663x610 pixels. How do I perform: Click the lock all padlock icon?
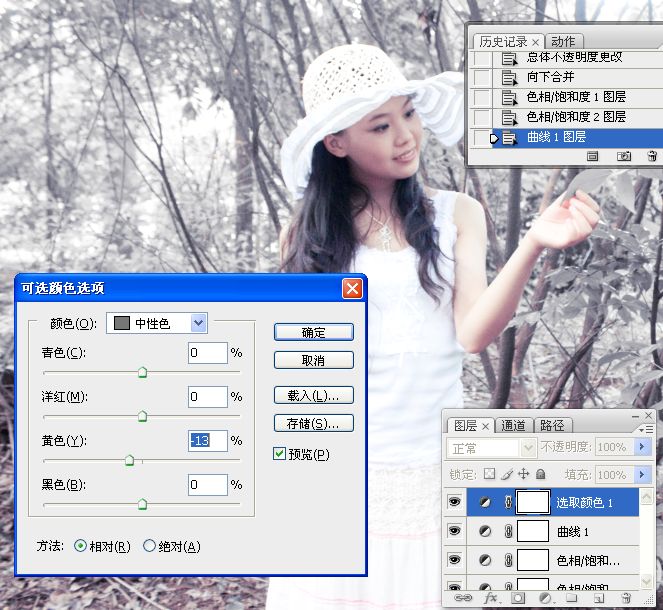coord(540,474)
